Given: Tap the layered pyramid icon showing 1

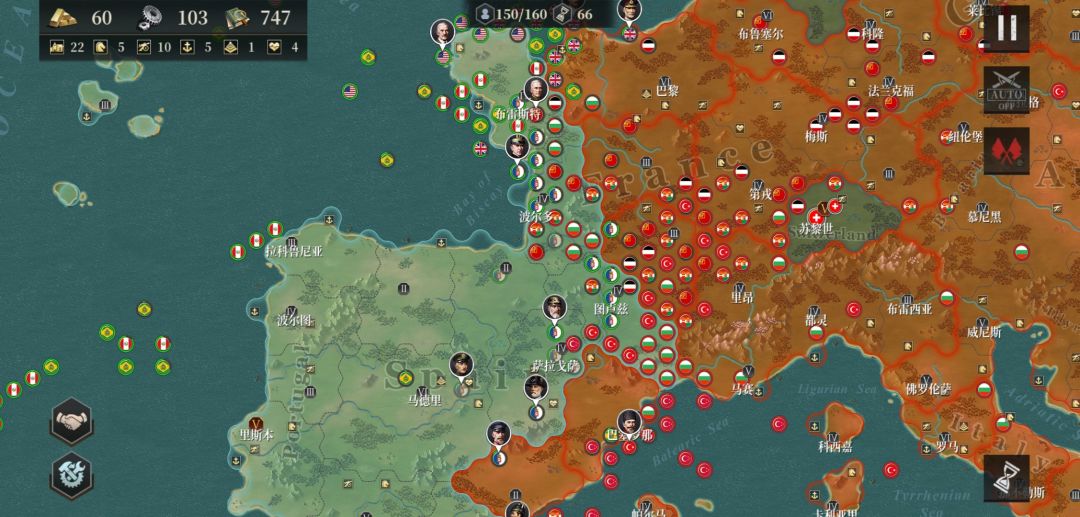Looking at the screenshot, I should coord(231,48).
